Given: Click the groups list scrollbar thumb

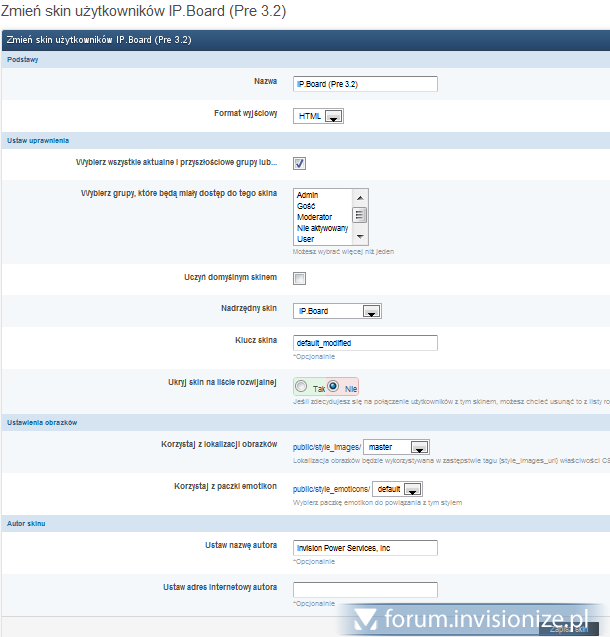Looking at the screenshot, I should click(x=359, y=215).
